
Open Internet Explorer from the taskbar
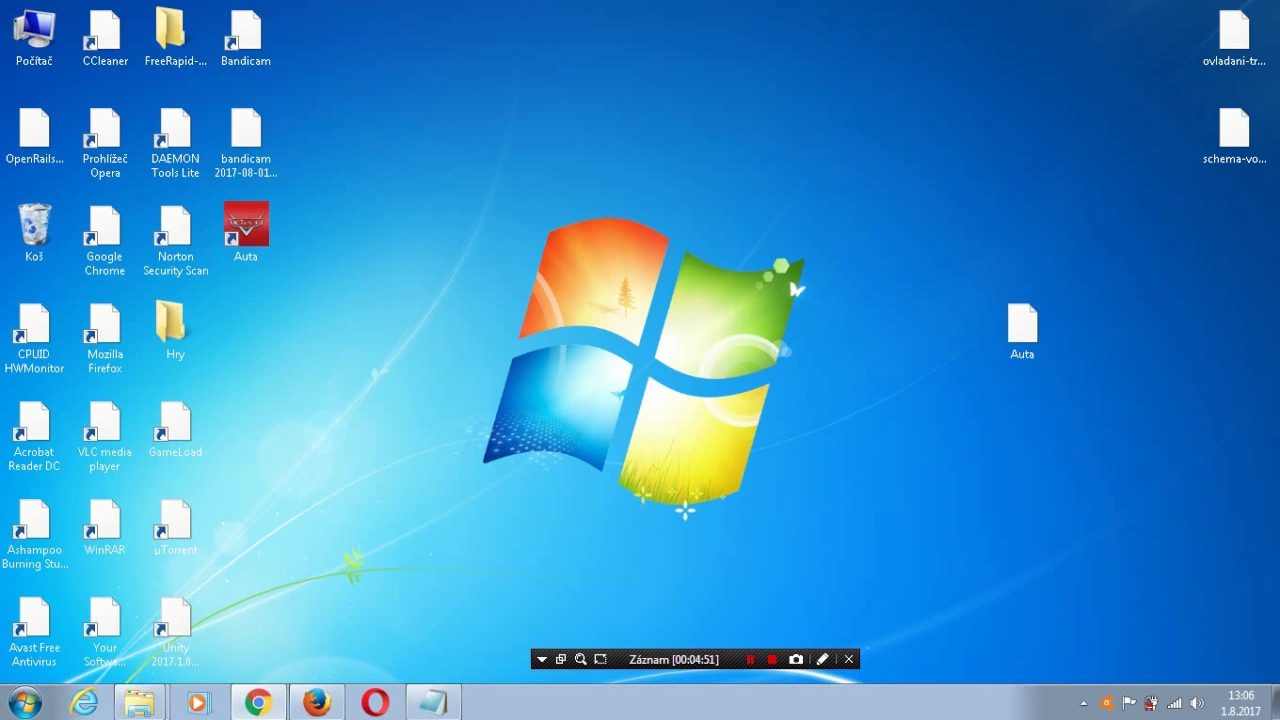coord(84,703)
